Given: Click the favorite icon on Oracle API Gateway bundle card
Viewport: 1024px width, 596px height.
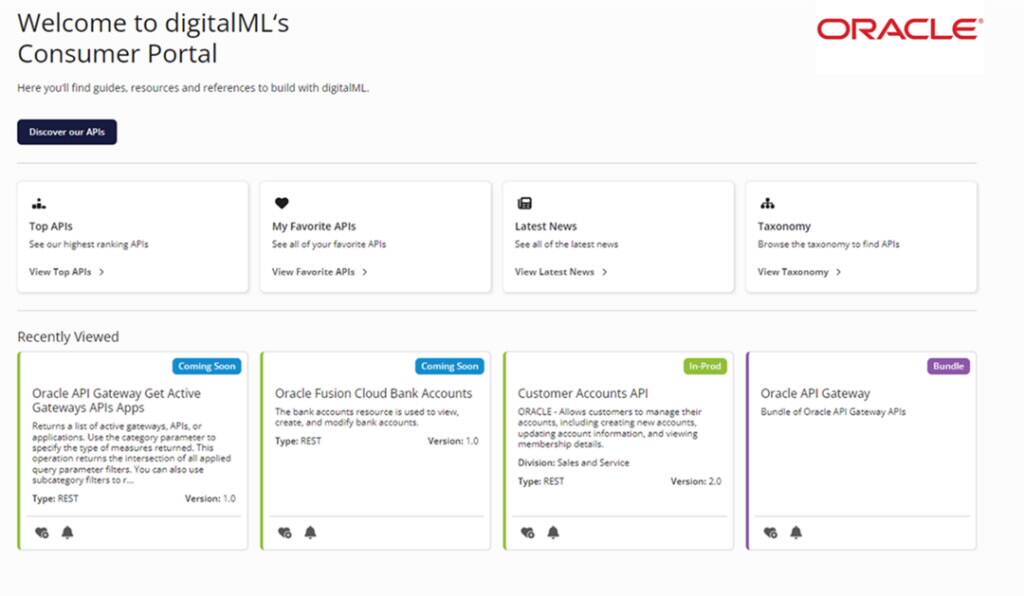Looking at the screenshot, I should pos(768,533).
